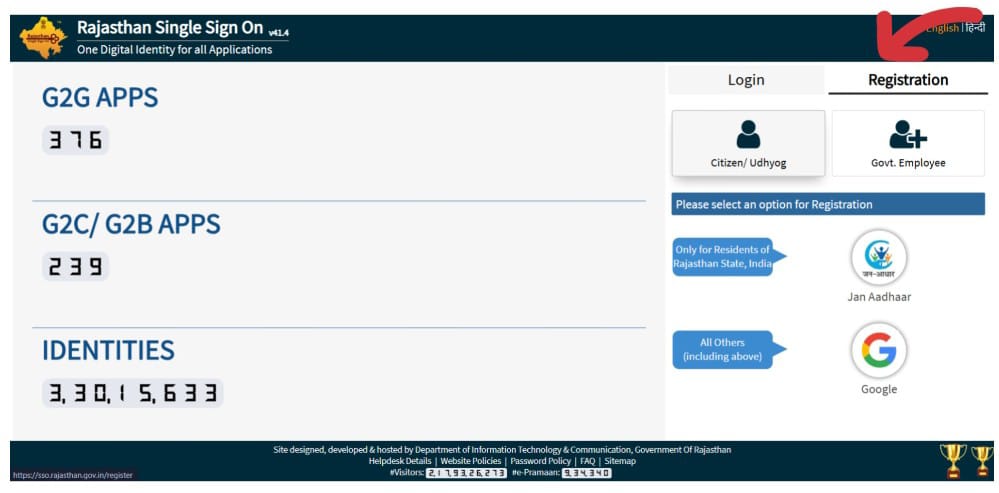
Task: Change language to Hindi
Action: click(x=975, y=28)
